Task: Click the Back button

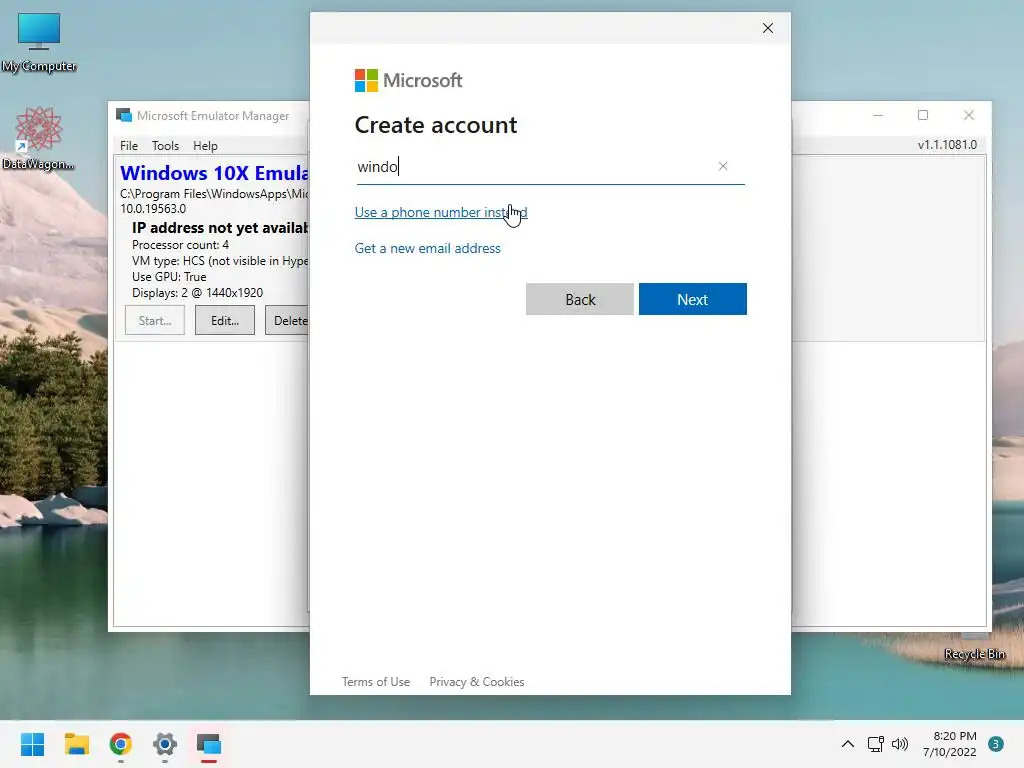Action: [x=580, y=299]
